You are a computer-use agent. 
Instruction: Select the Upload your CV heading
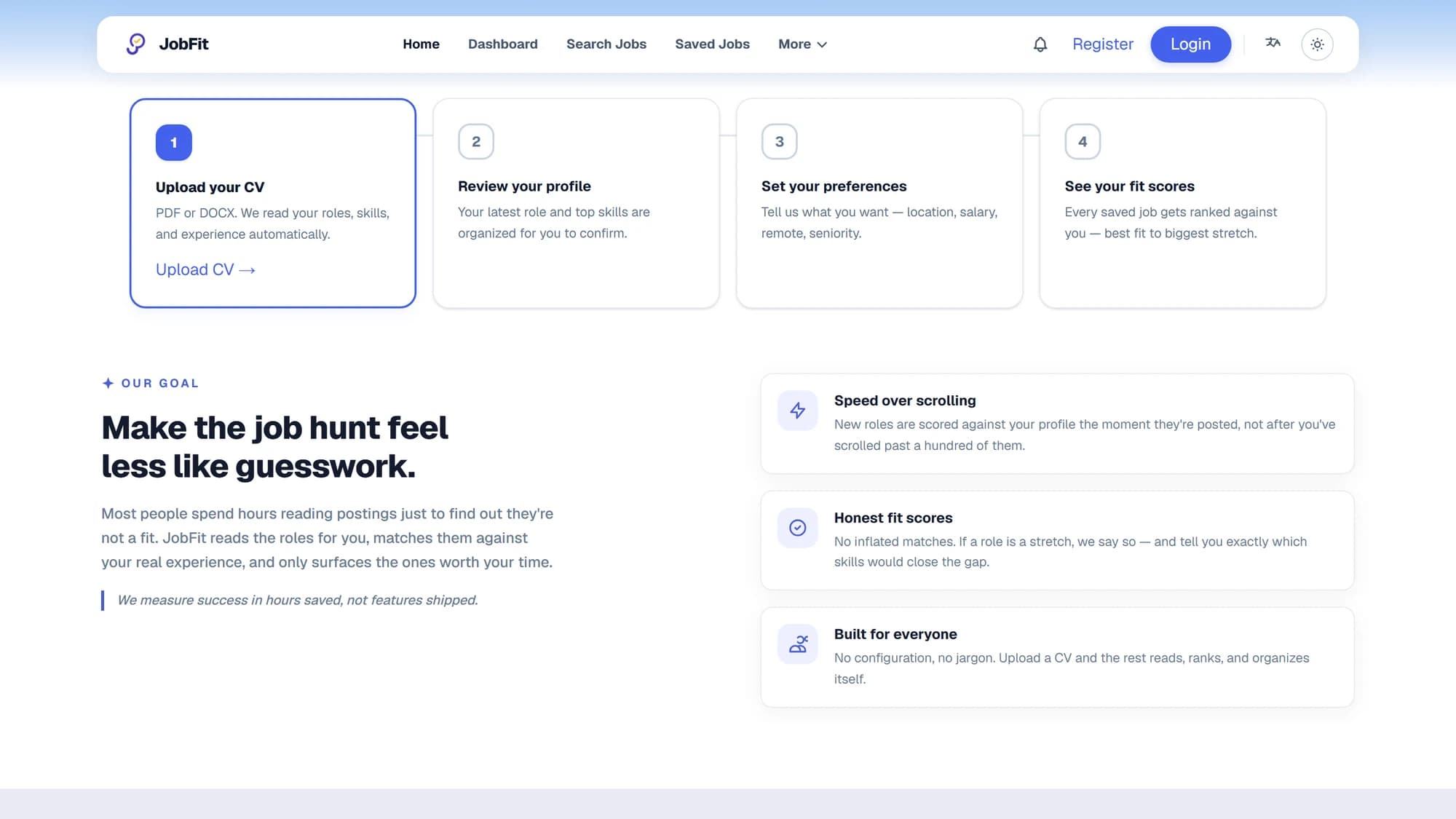coord(210,187)
